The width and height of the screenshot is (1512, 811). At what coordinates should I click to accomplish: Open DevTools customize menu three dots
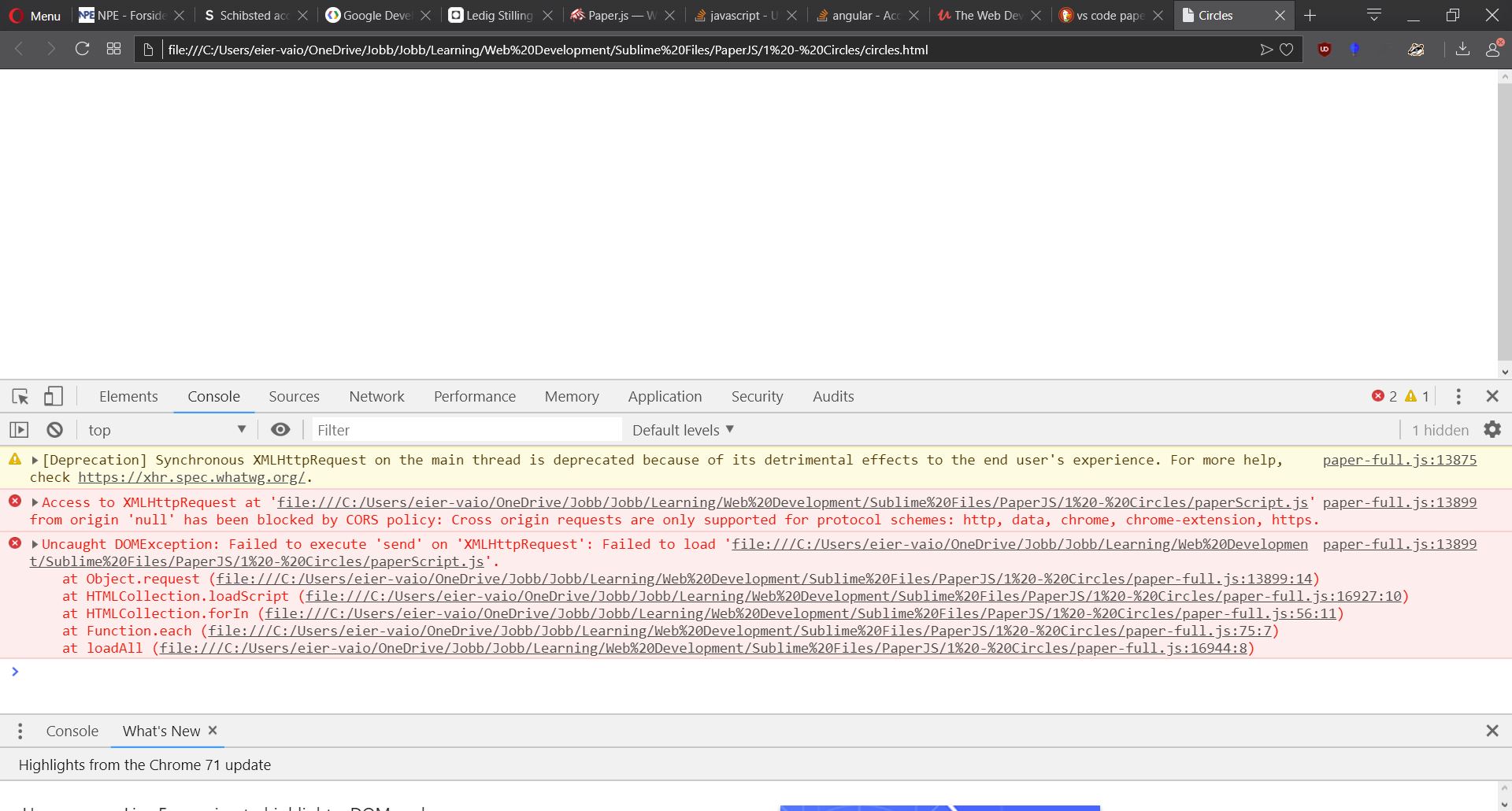[1458, 396]
